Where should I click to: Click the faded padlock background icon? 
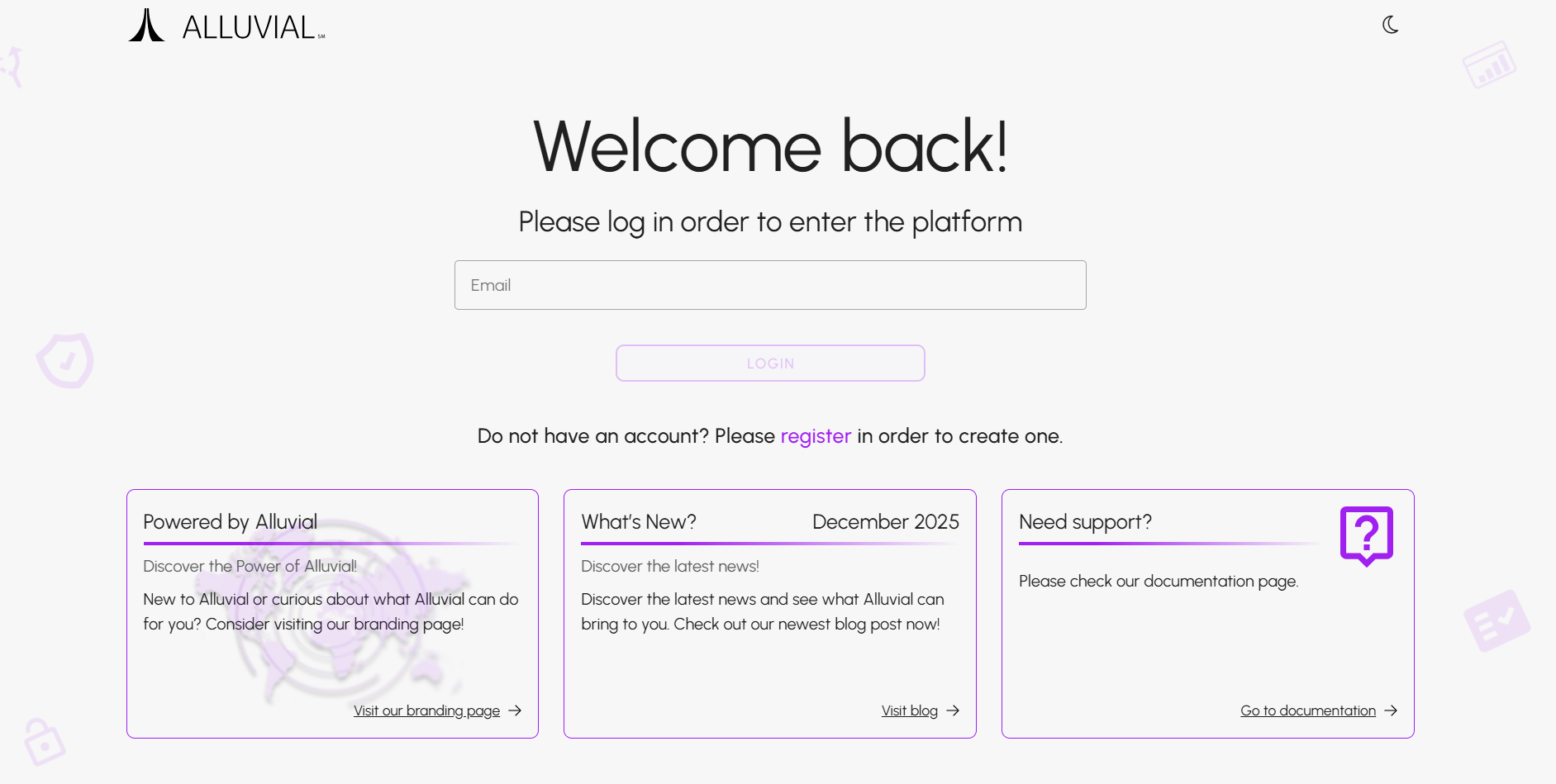point(43,740)
